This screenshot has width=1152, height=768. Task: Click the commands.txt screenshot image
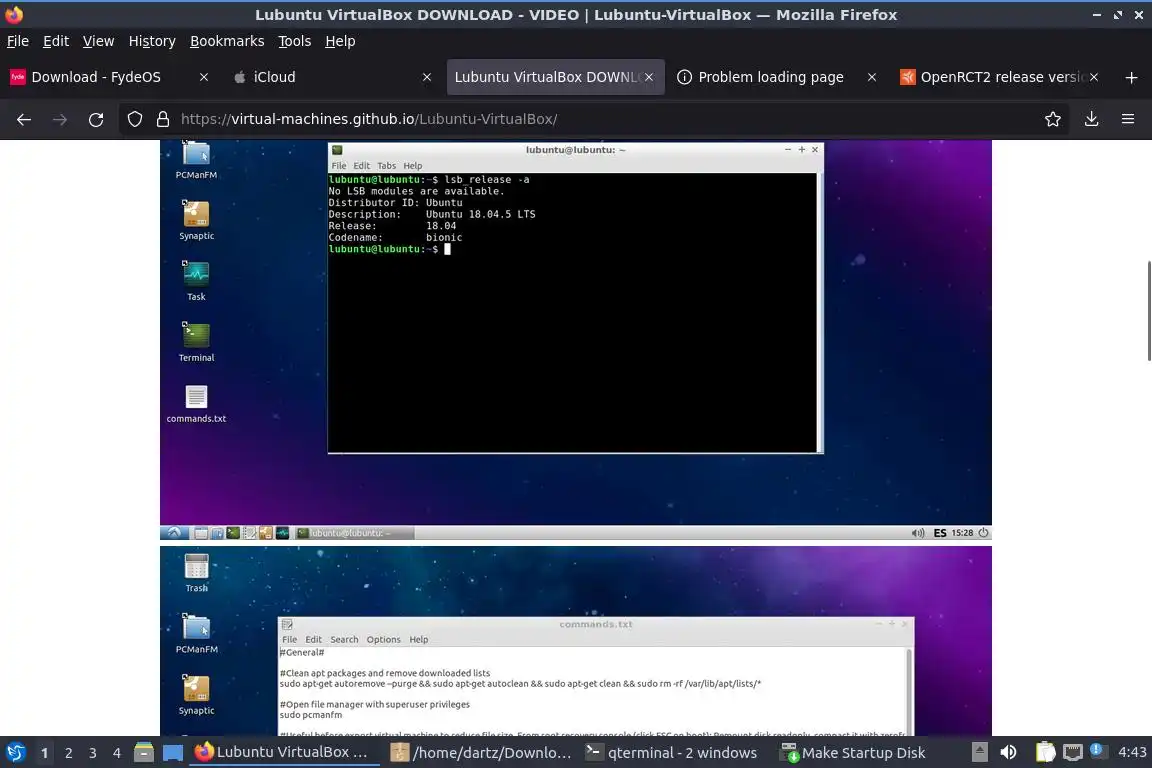[576, 641]
